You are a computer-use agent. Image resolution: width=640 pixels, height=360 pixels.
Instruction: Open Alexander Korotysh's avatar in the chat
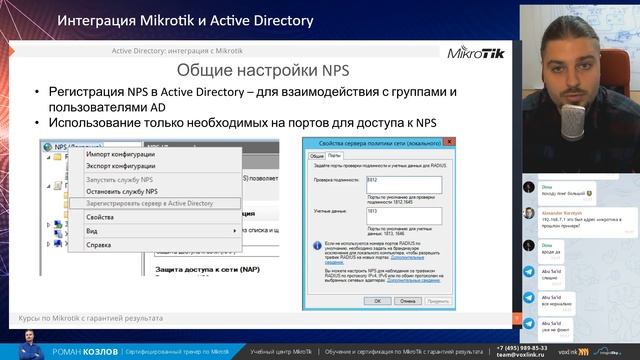529,213
